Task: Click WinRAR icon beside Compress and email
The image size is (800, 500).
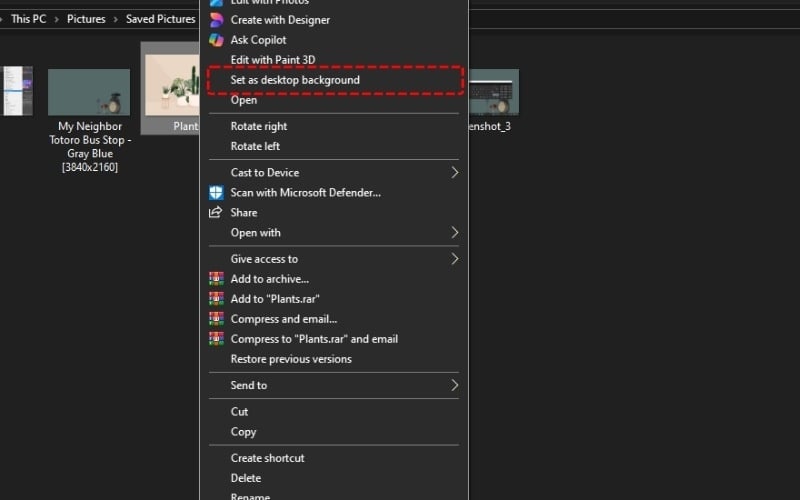Action: (x=215, y=319)
